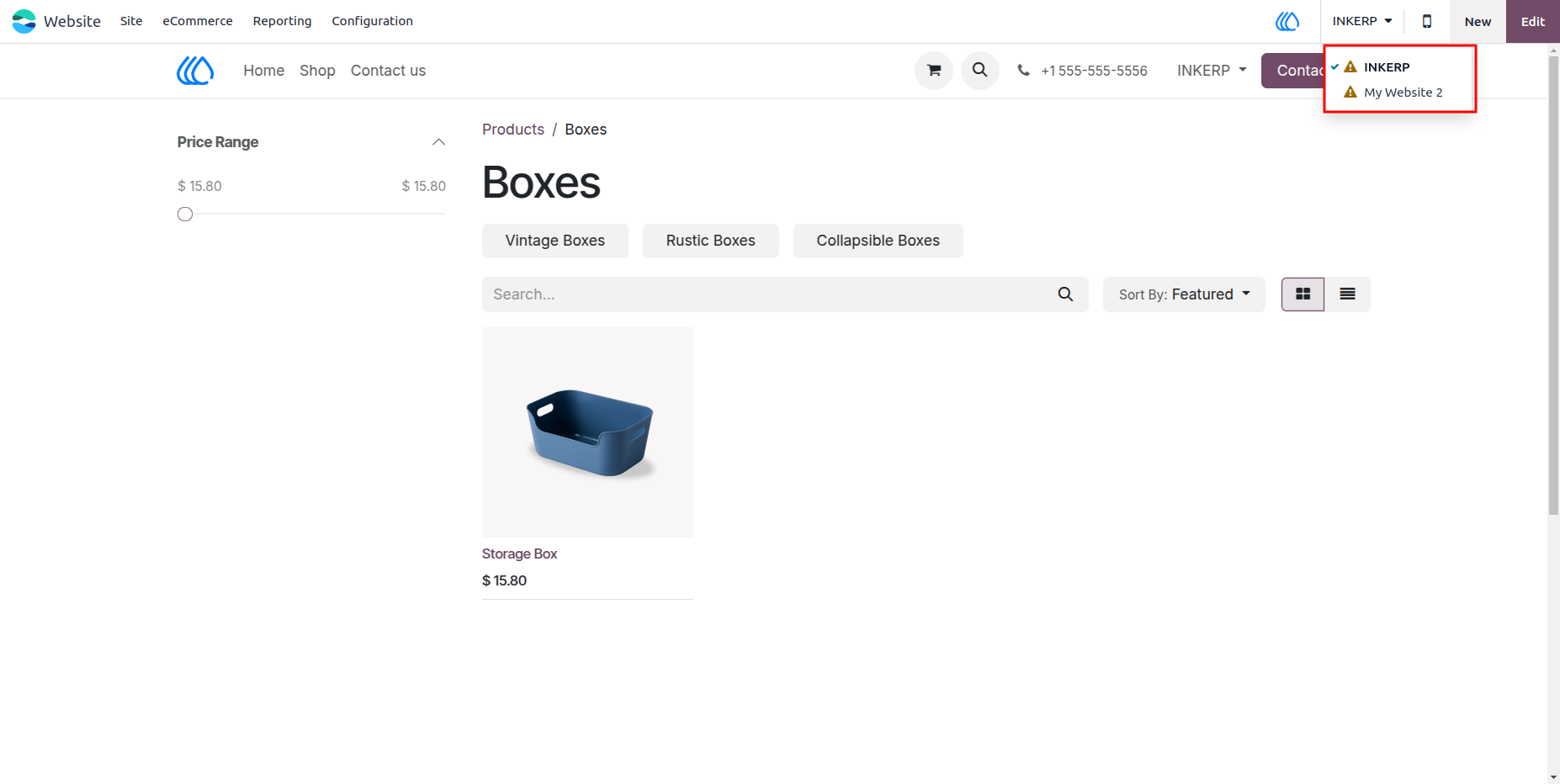The width and height of the screenshot is (1560, 784).
Task: Open the Configuration menu
Action: tap(372, 21)
